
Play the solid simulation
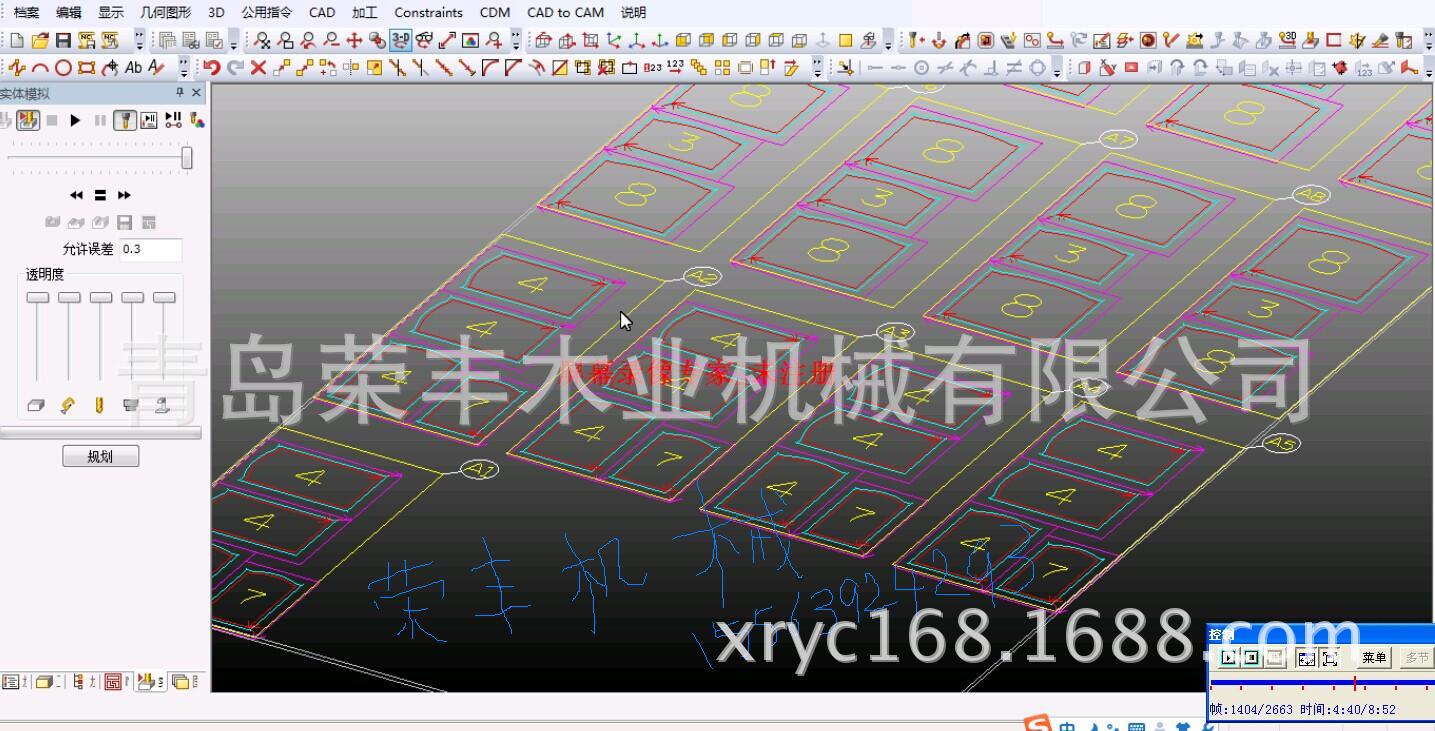click(75, 120)
